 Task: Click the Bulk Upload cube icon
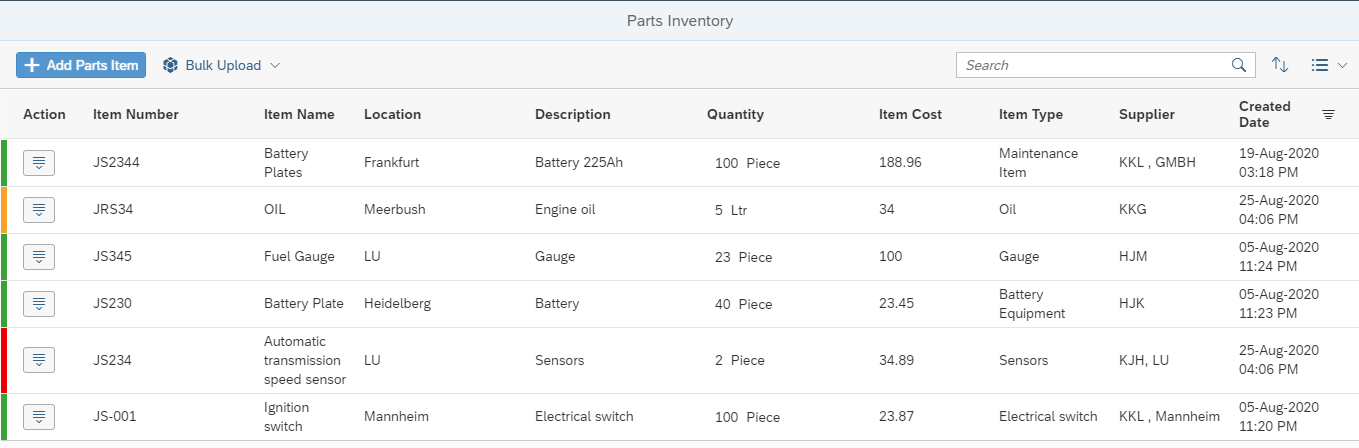pyautogui.click(x=170, y=65)
